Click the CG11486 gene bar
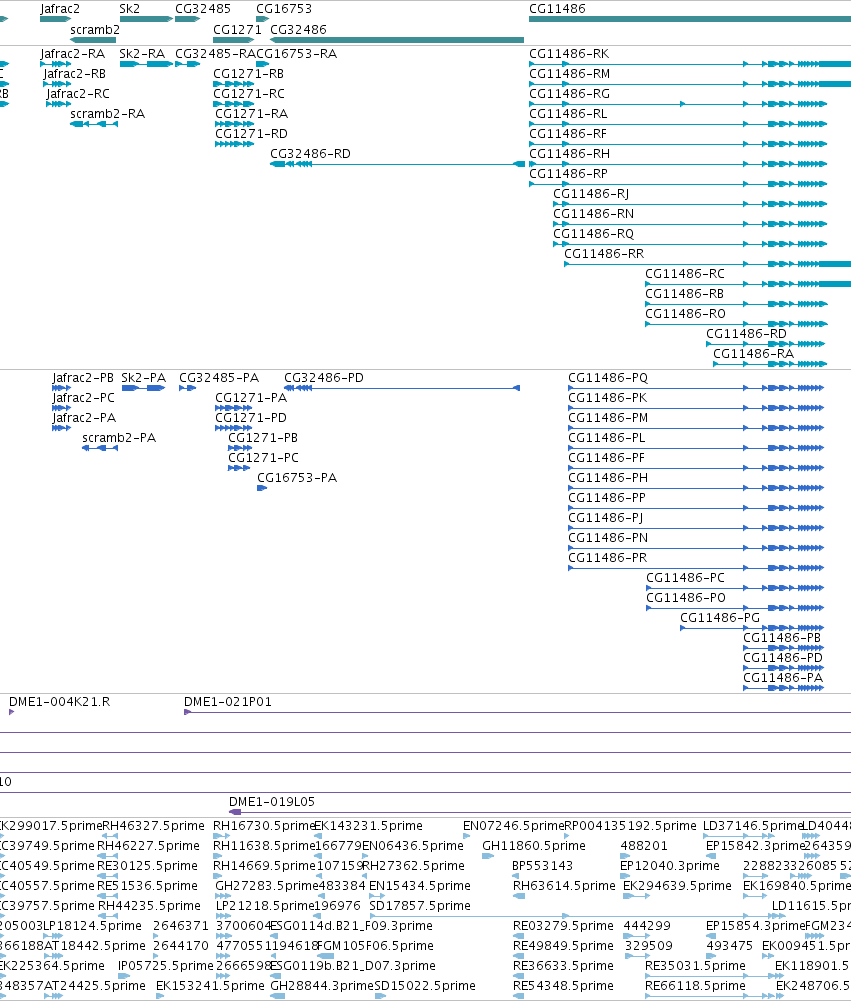 pos(690,19)
